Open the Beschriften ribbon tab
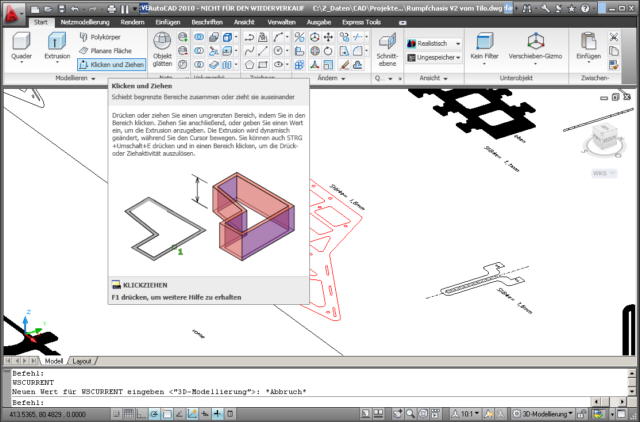The width and height of the screenshot is (640, 422). (x=207, y=22)
